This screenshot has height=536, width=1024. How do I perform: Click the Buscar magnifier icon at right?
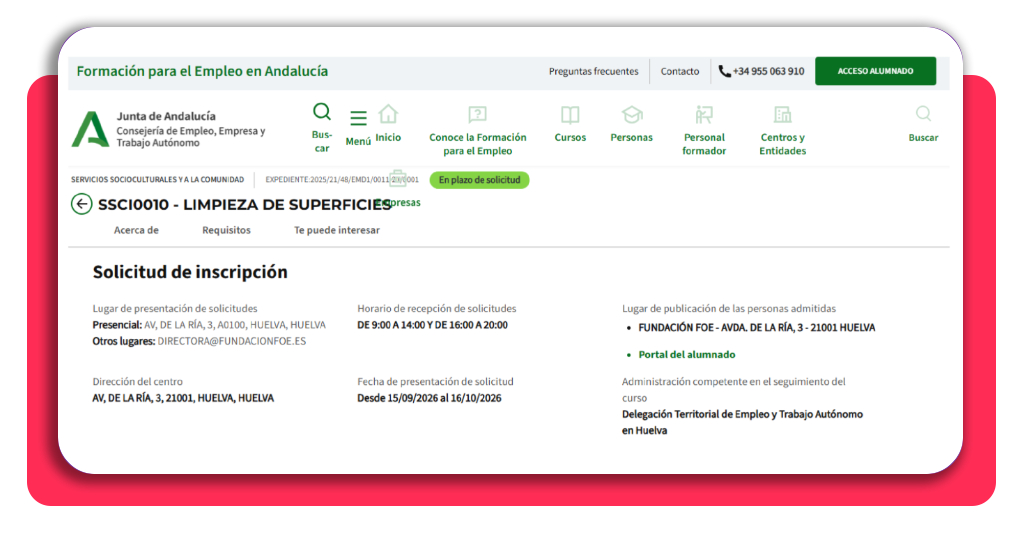coord(923,114)
